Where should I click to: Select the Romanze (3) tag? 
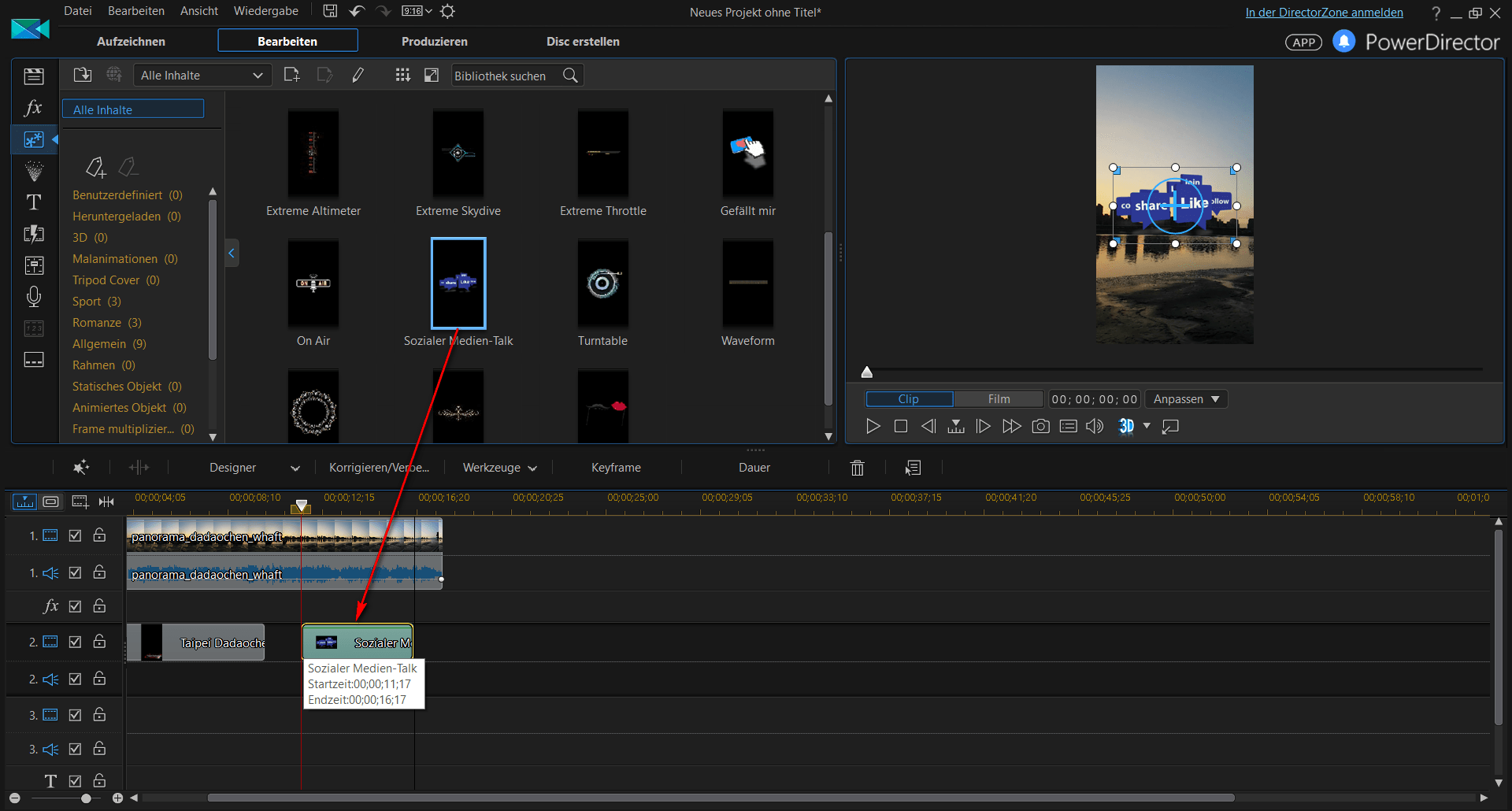pos(107,323)
